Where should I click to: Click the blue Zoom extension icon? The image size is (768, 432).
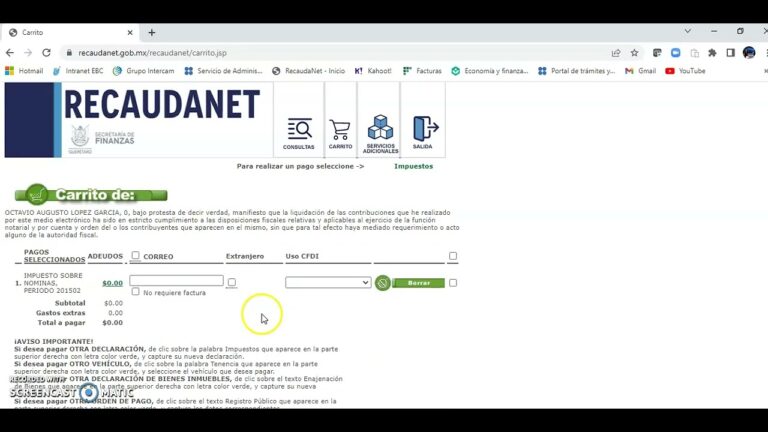coord(675,53)
